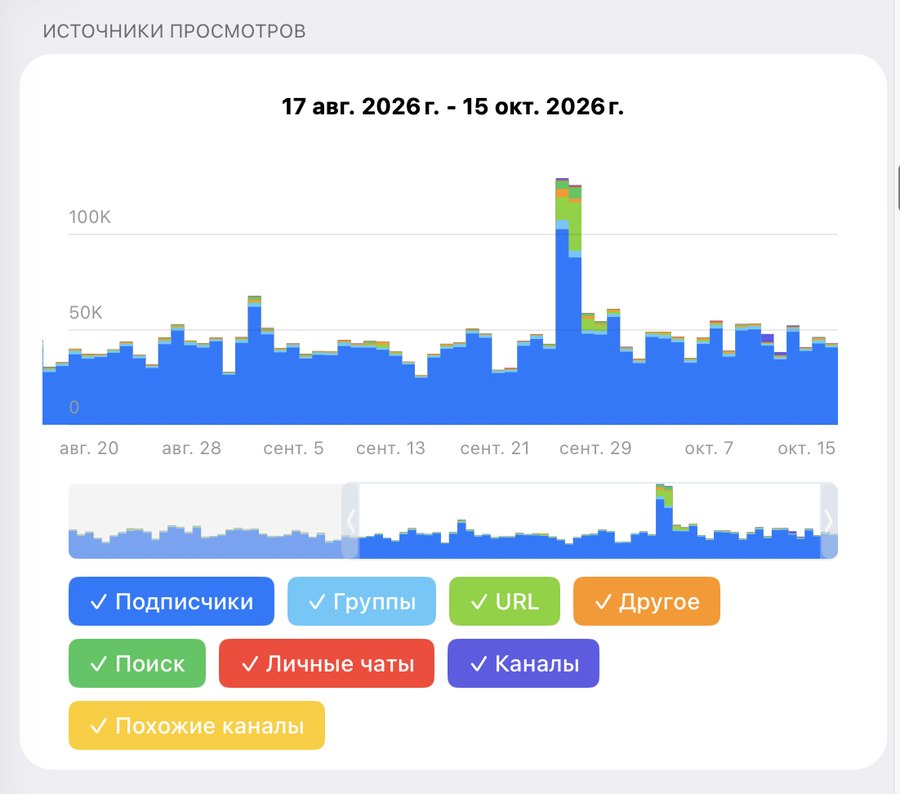900x794 pixels.
Task: Click the 50K axis label
Action: pyautogui.click(x=86, y=312)
